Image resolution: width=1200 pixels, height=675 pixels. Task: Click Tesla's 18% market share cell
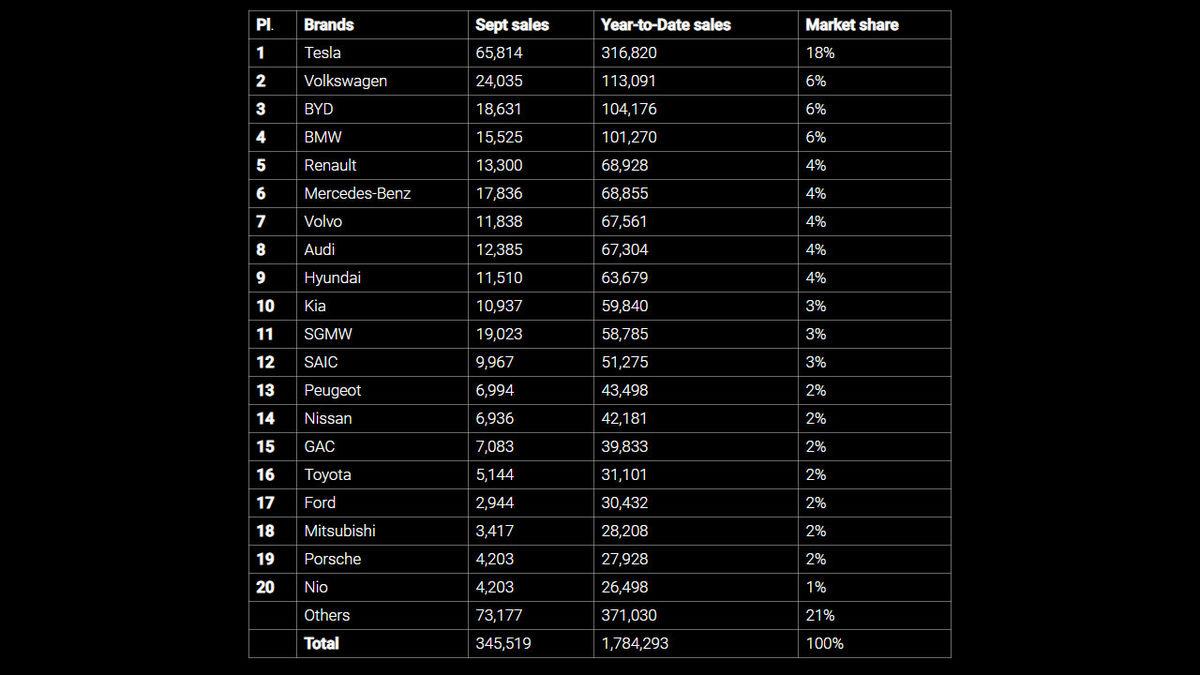[x=820, y=53]
